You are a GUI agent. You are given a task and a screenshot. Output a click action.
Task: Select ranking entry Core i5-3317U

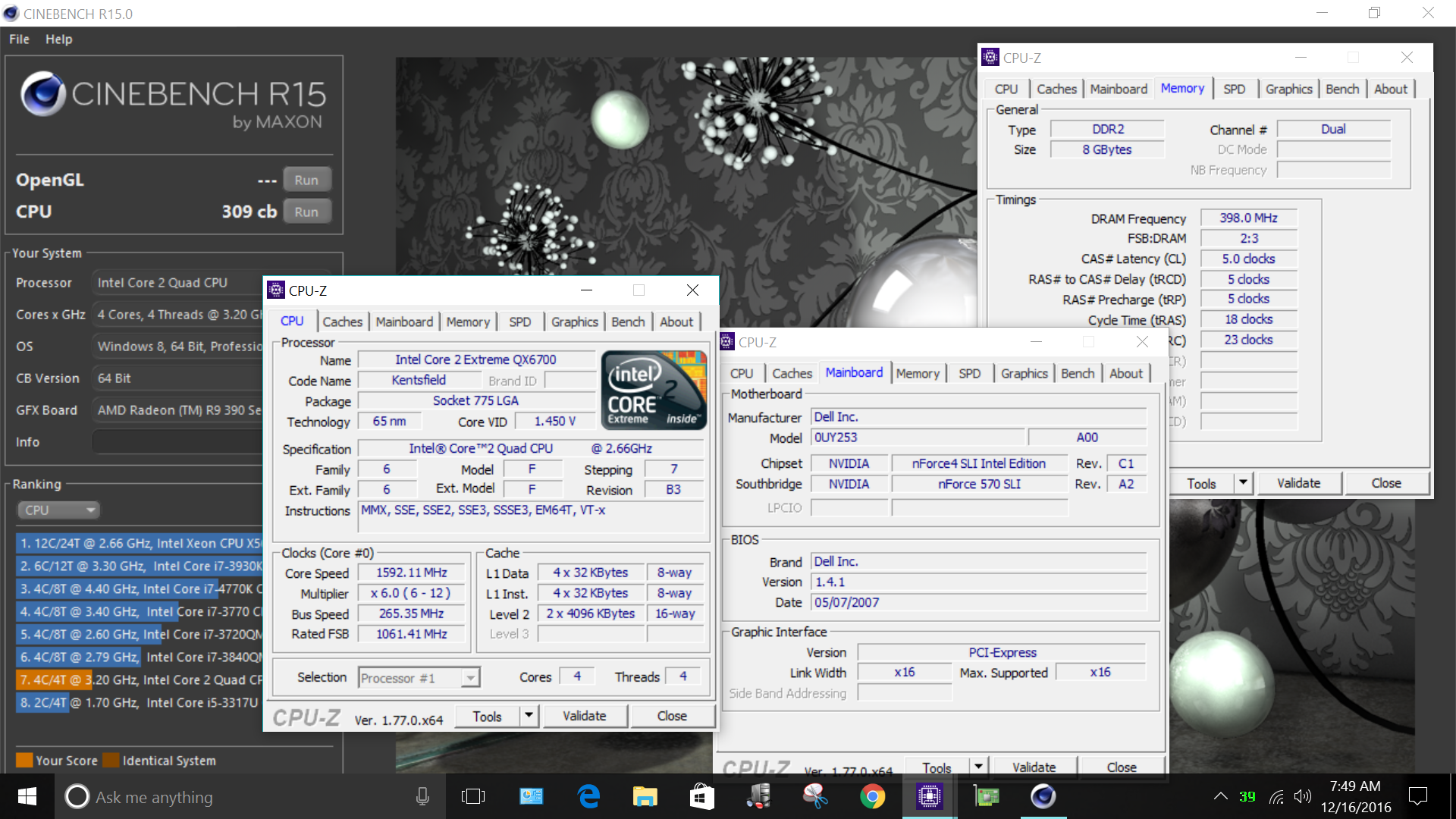click(x=140, y=702)
